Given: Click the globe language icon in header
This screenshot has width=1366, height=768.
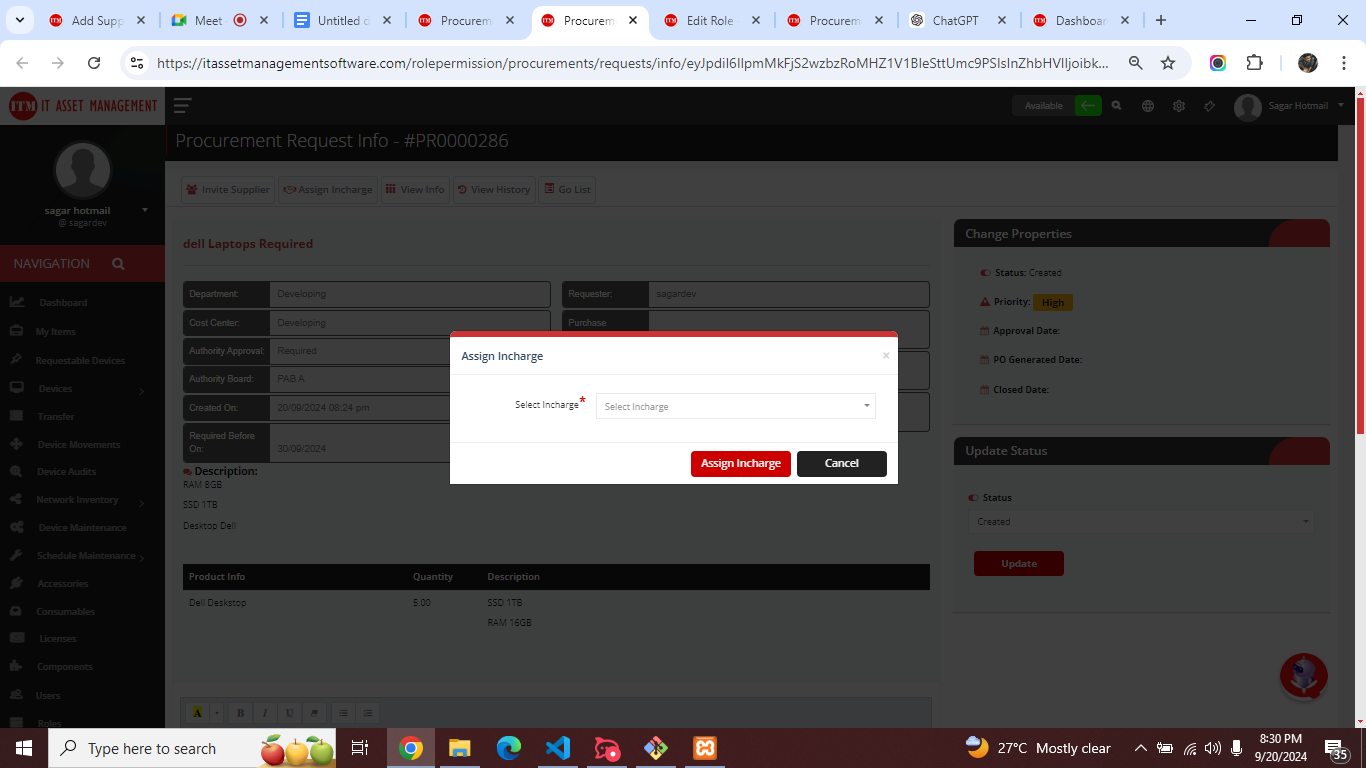Looking at the screenshot, I should 1147,105.
